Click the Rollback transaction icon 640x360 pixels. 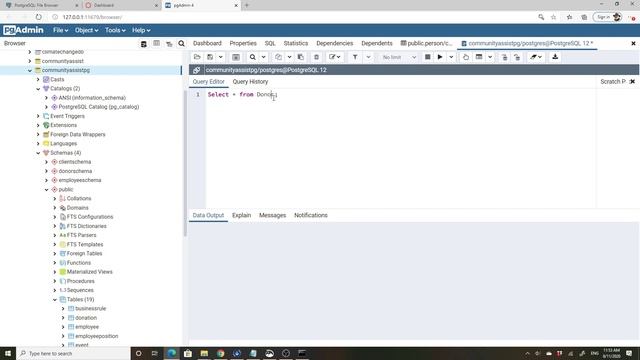517,57
